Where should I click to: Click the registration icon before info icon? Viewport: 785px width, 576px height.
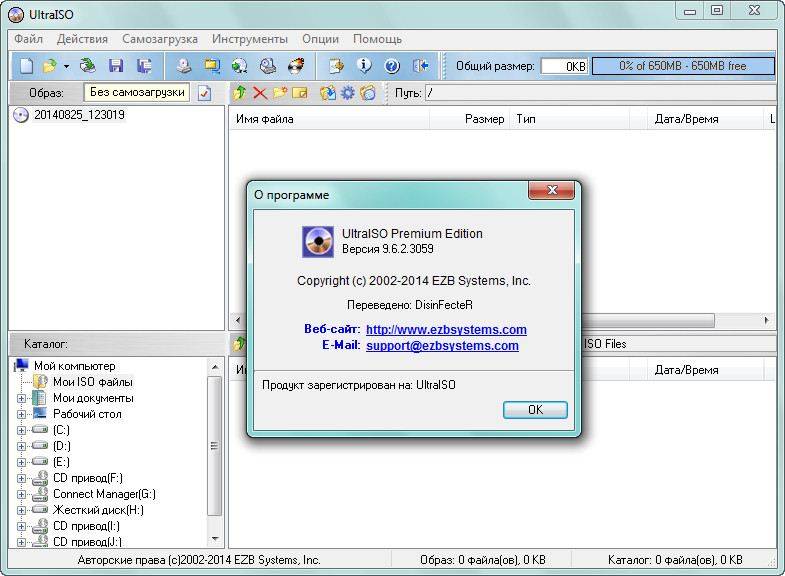[x=336, y=66]
